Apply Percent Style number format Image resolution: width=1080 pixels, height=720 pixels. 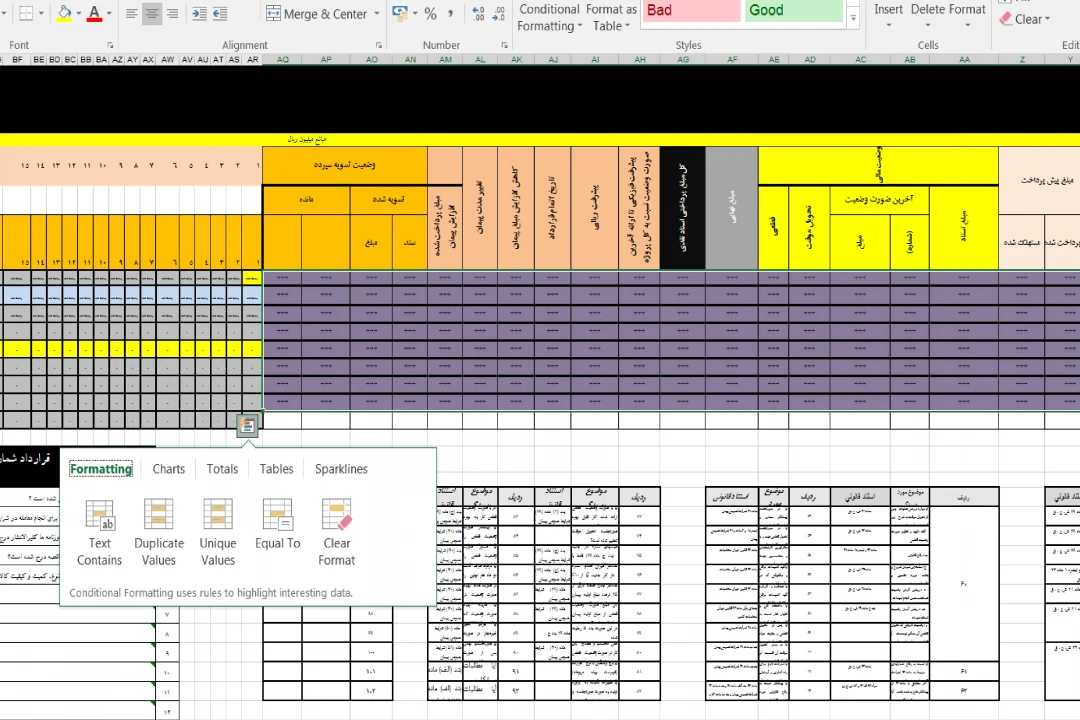point(431,14)
